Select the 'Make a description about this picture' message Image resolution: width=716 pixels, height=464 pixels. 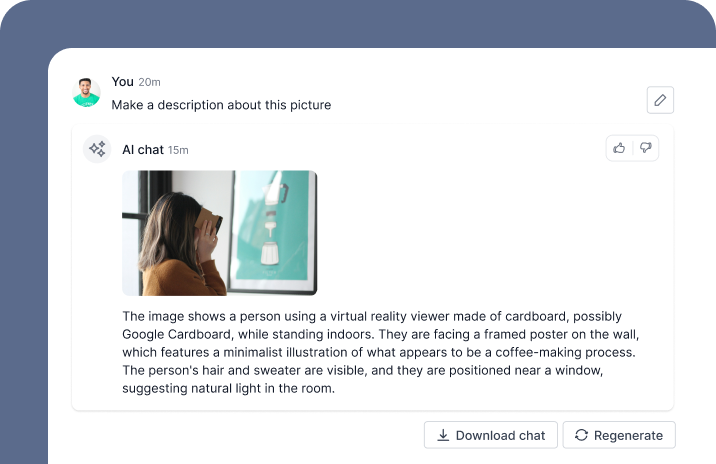point(221,105)
